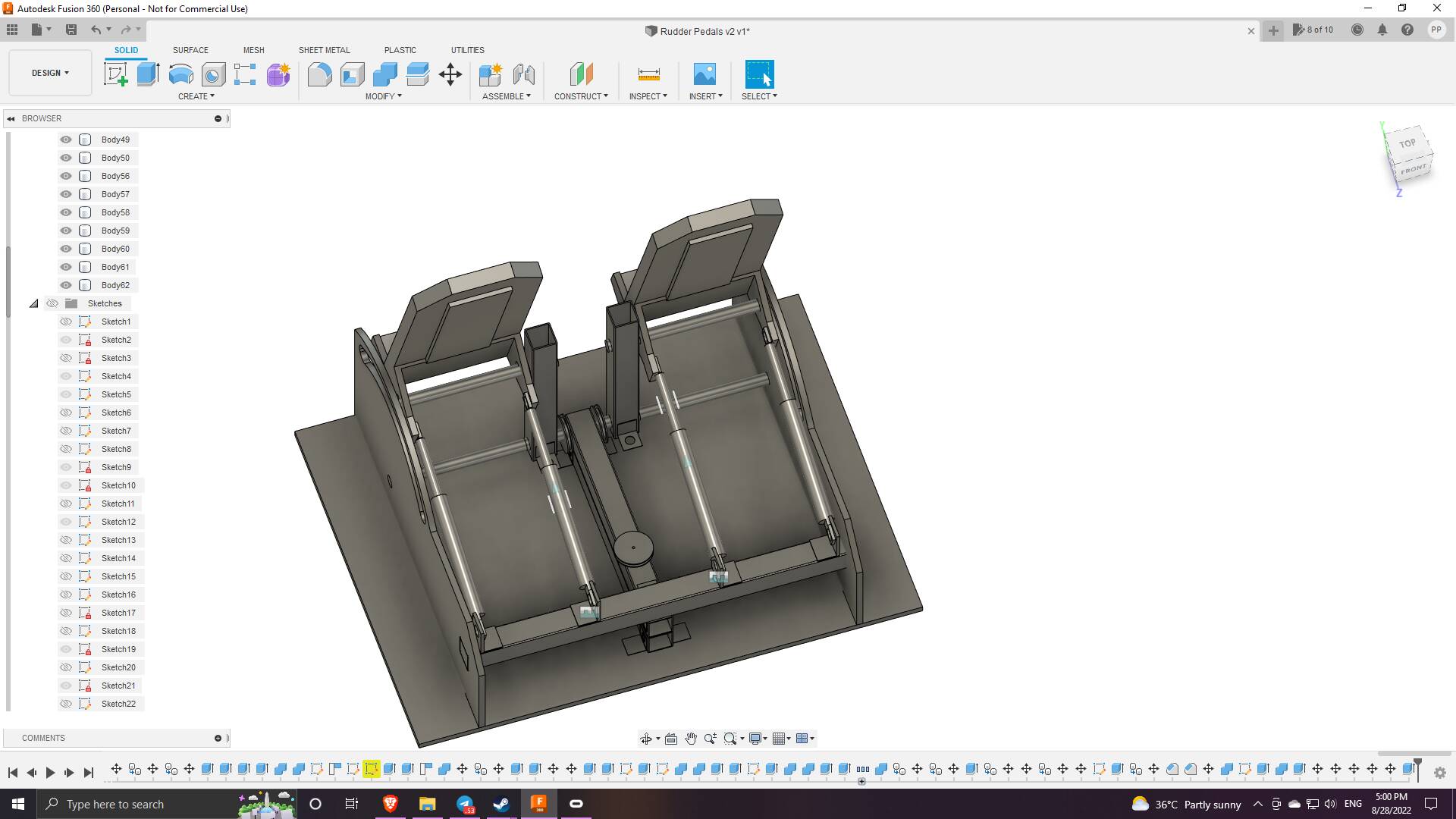Show Sketch5 via its eye icon
Viewport: 1456px width, 819px height.
tap(66, 394)
